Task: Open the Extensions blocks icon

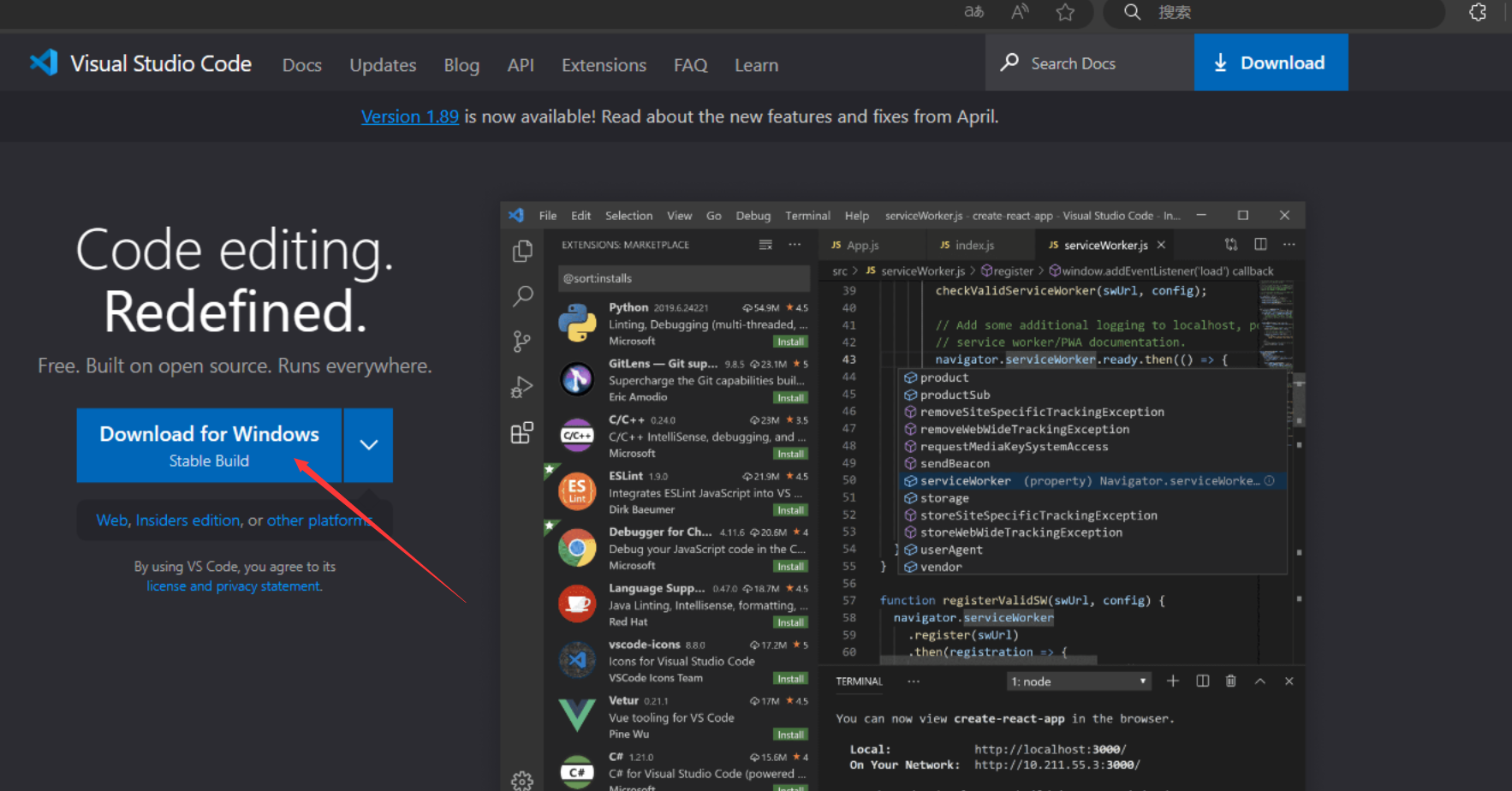Action: (522, 432)
